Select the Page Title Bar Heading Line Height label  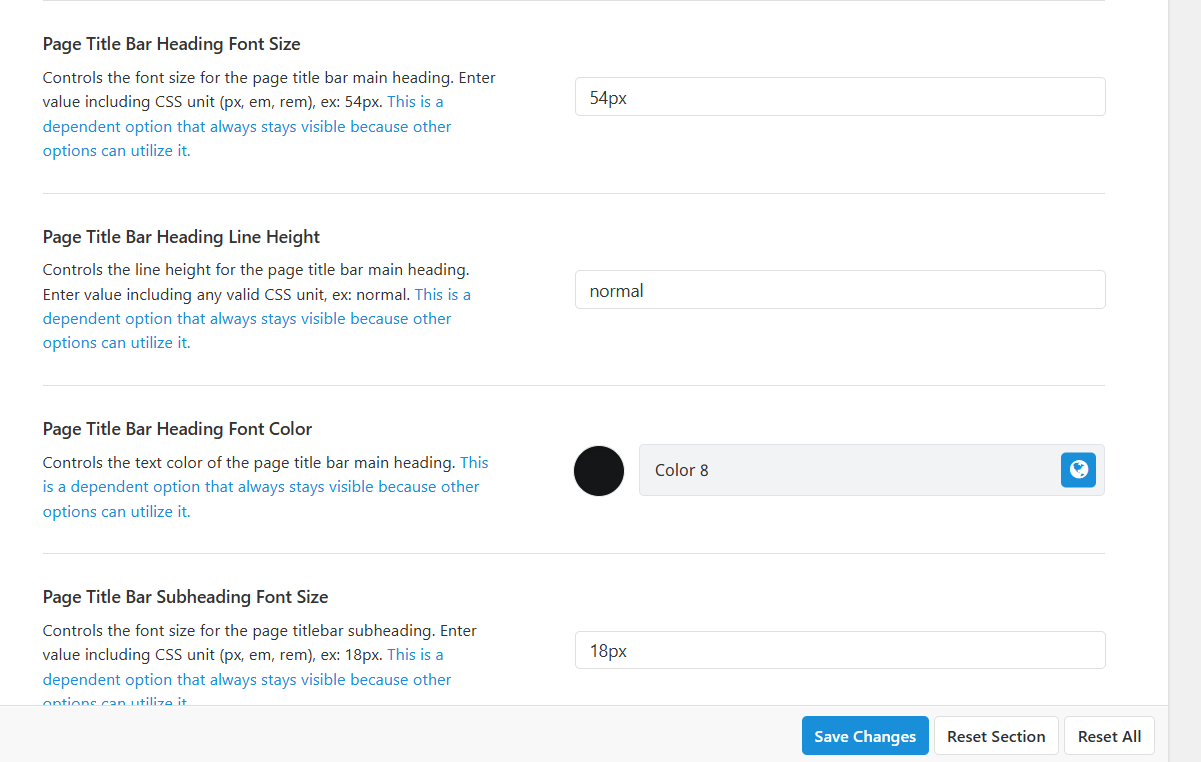(x=181, y=237)
